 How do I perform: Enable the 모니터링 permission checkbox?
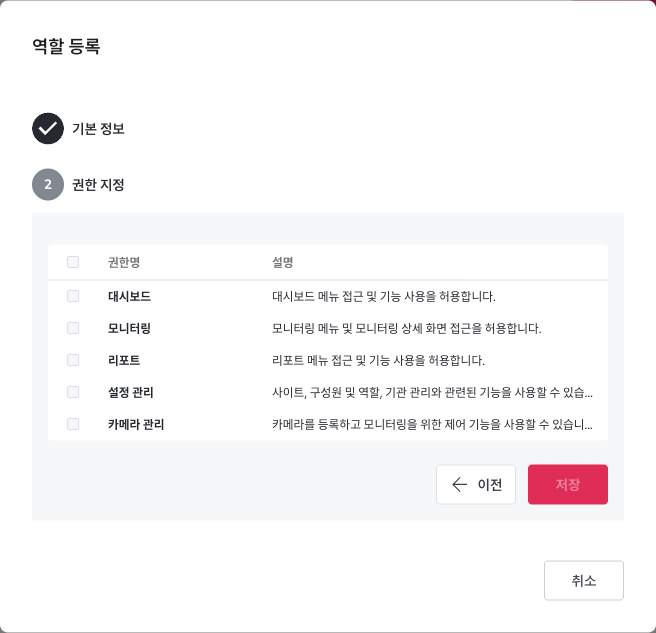[x=73, y=328]
